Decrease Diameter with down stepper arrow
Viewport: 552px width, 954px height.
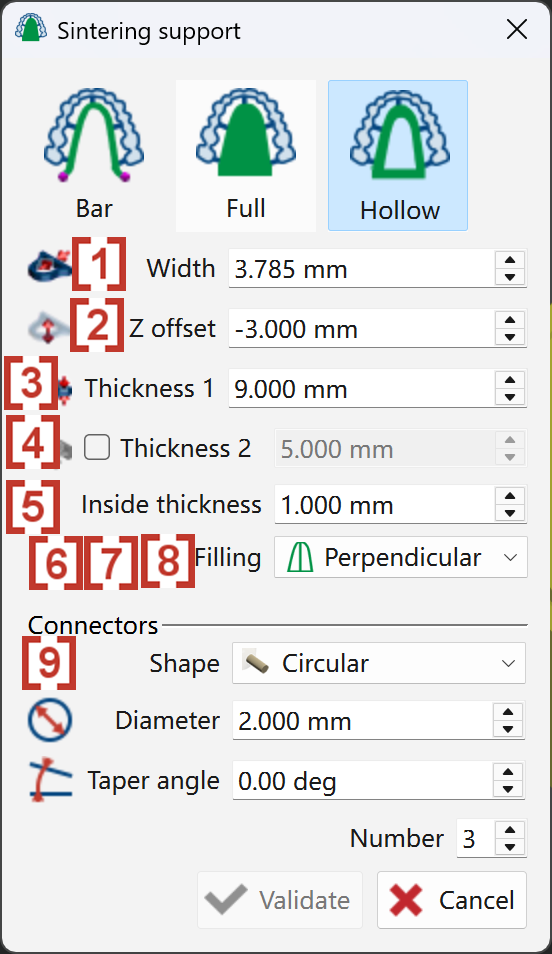point(508,729)
